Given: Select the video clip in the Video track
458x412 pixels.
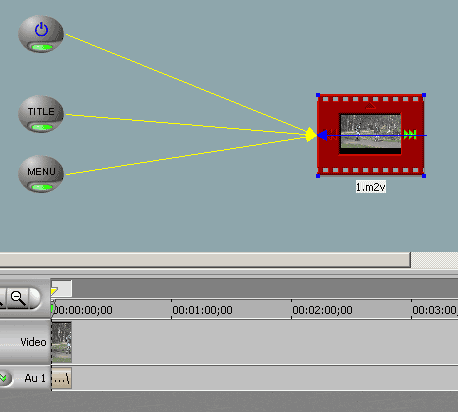Looking at the screenshot, I should [x=62, y=342].
